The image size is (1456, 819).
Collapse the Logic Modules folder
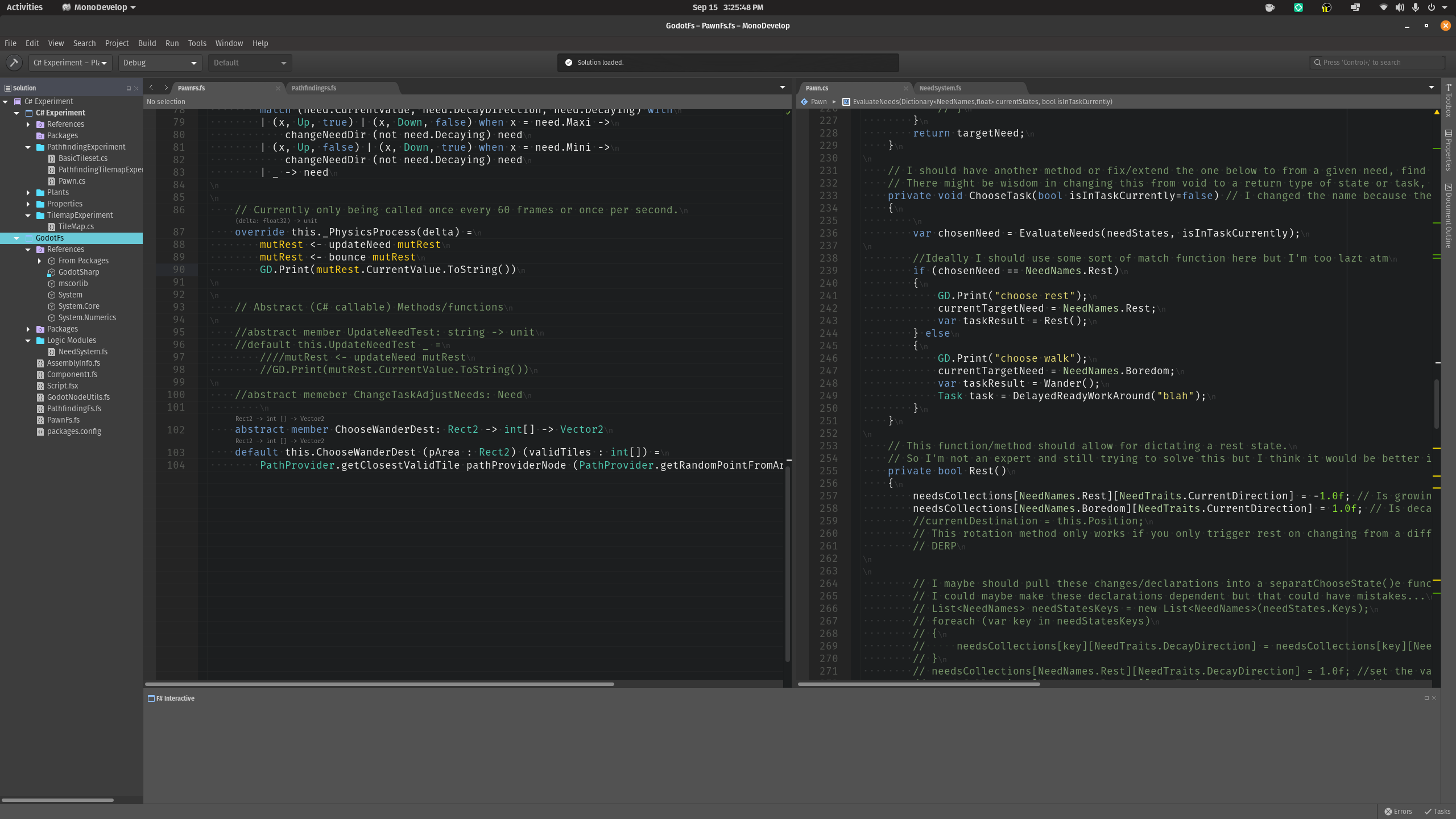pyautogui.click(x=28, y=341)
